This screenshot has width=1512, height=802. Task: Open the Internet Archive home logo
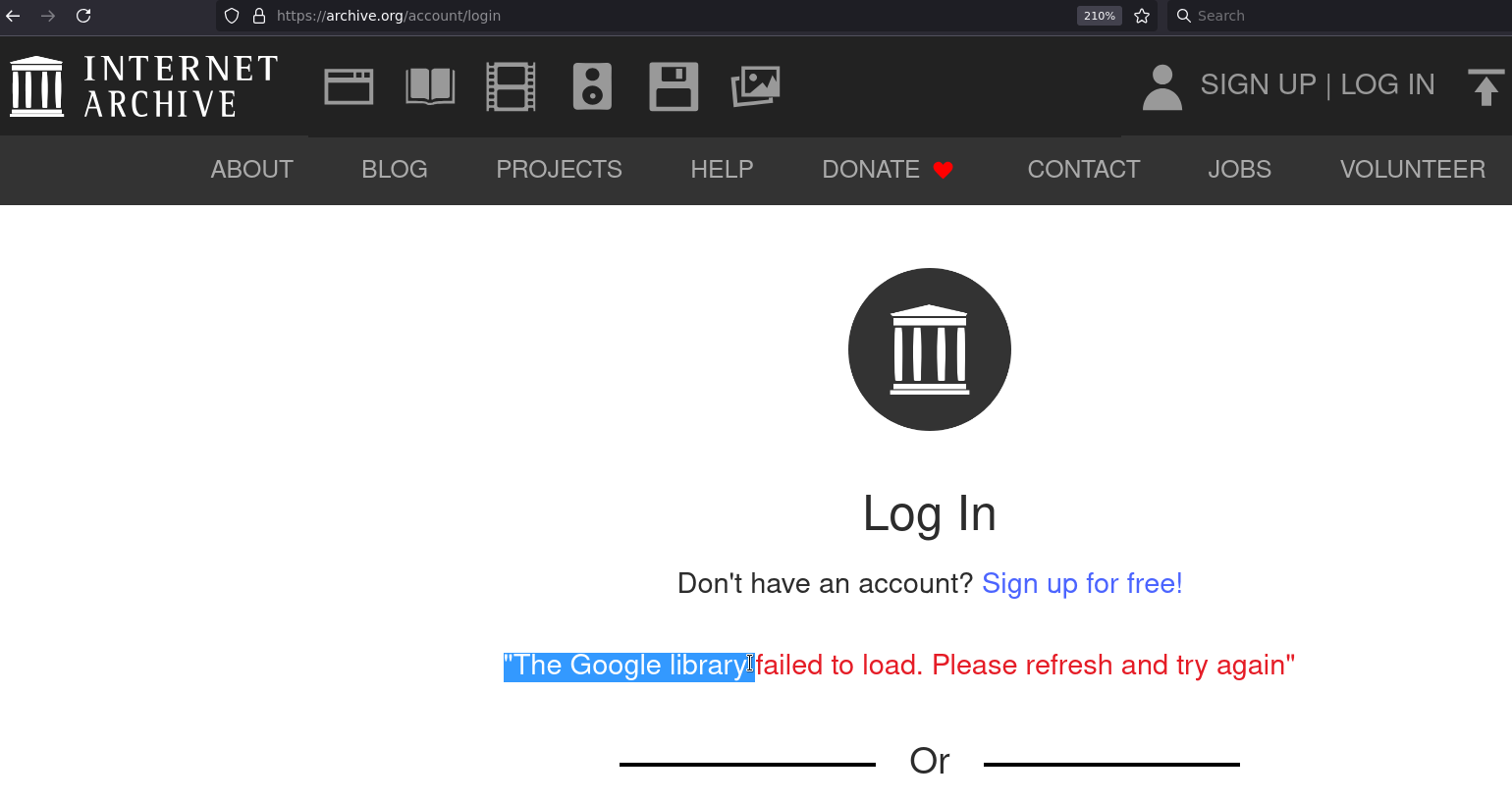click(144, 86)
